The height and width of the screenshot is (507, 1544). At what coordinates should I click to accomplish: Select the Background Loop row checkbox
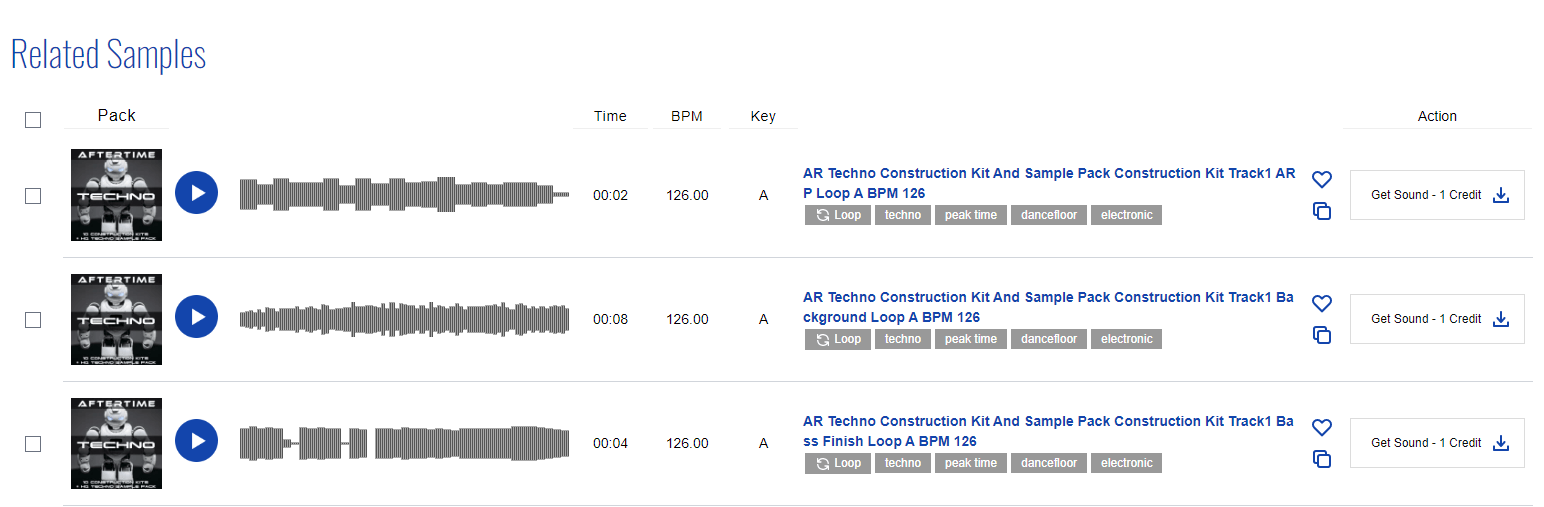(33, 320)
